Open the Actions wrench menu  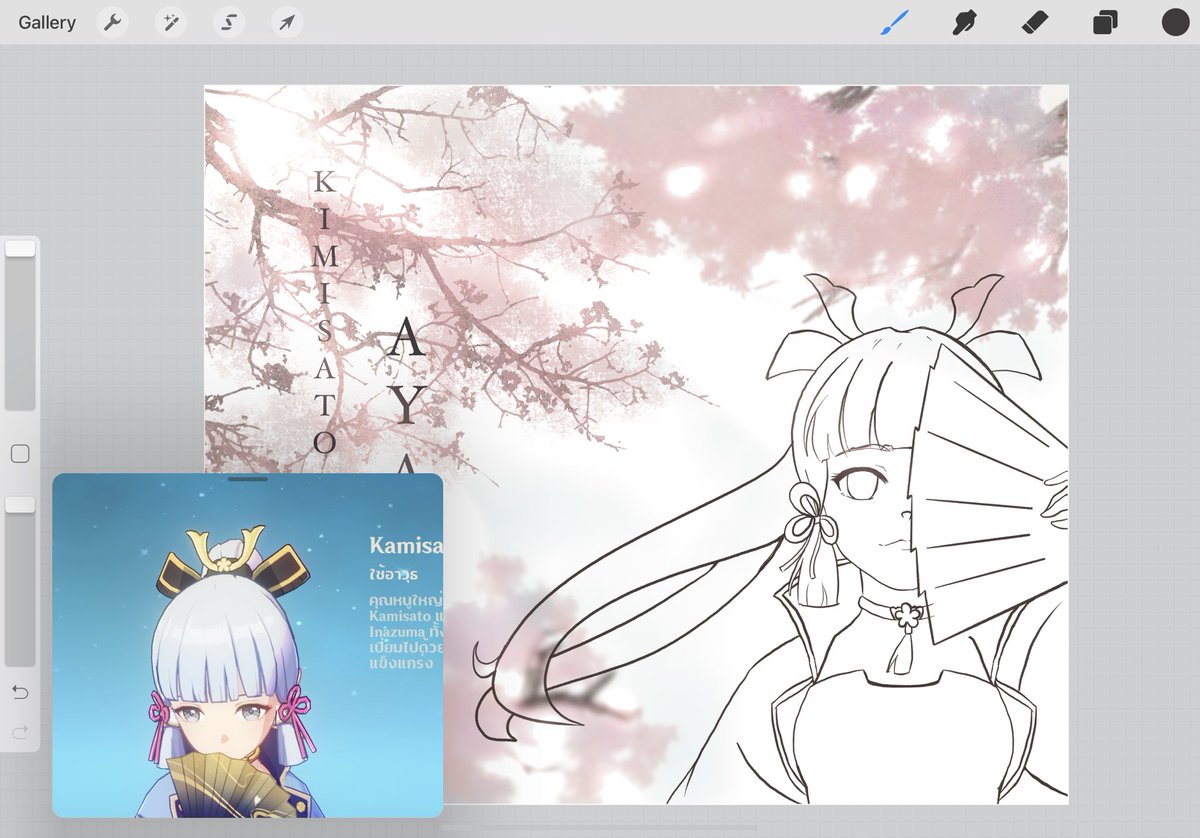pyautogui.click(x=112, y=22)
